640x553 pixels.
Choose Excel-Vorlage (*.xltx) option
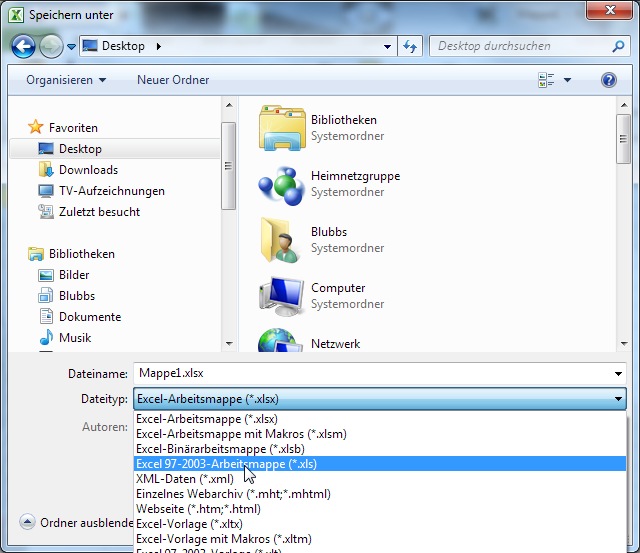tap(380, 524)
